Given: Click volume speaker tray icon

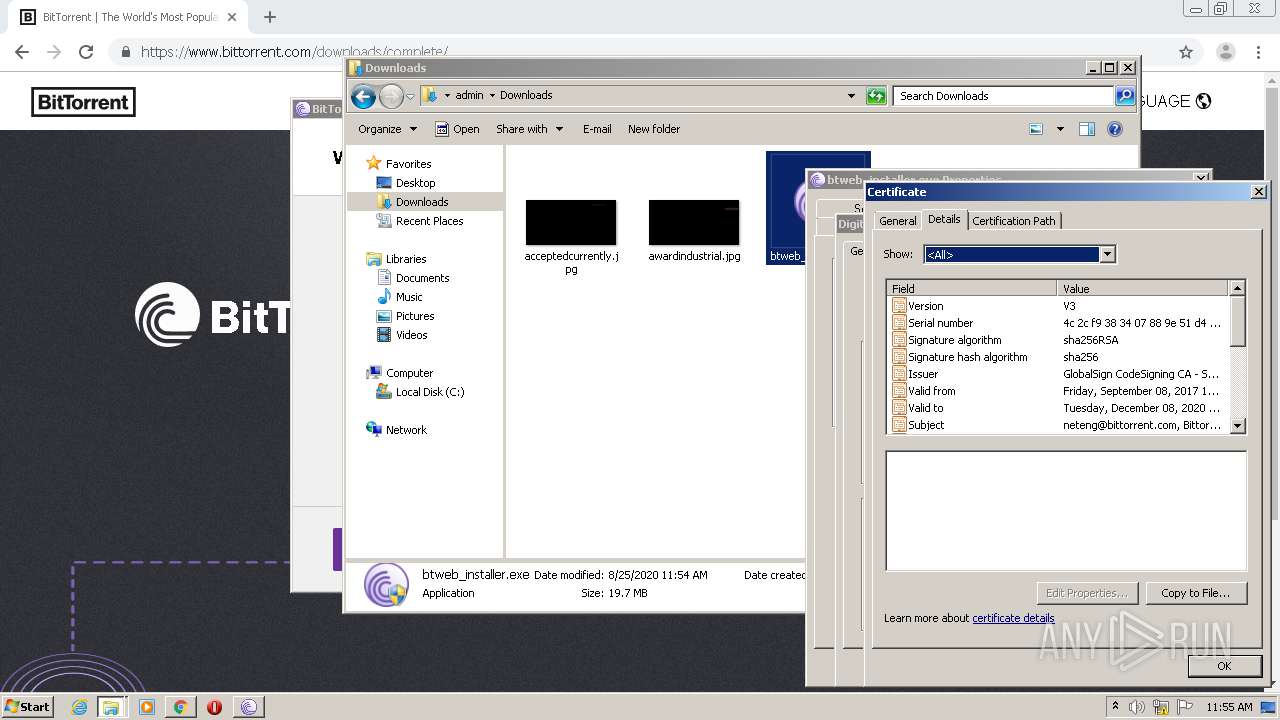Looking at the screenshot, I should [x=1138, y=707].
